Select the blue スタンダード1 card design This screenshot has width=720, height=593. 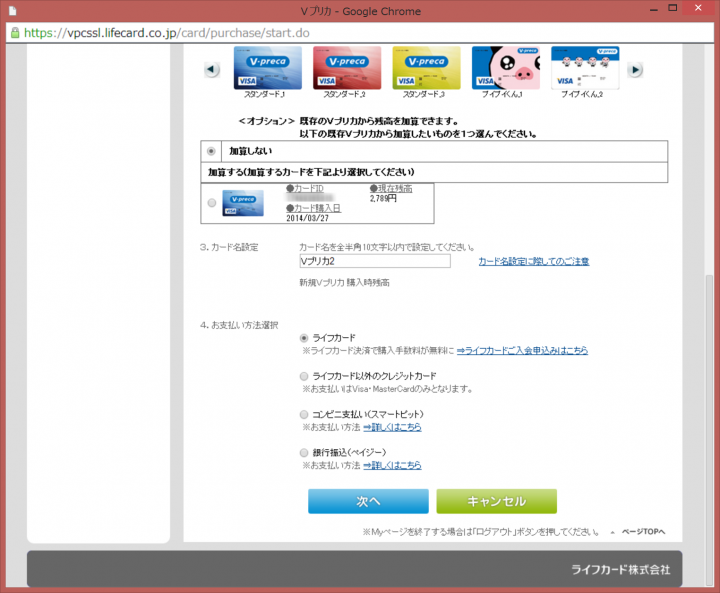[x=268, y=68]
